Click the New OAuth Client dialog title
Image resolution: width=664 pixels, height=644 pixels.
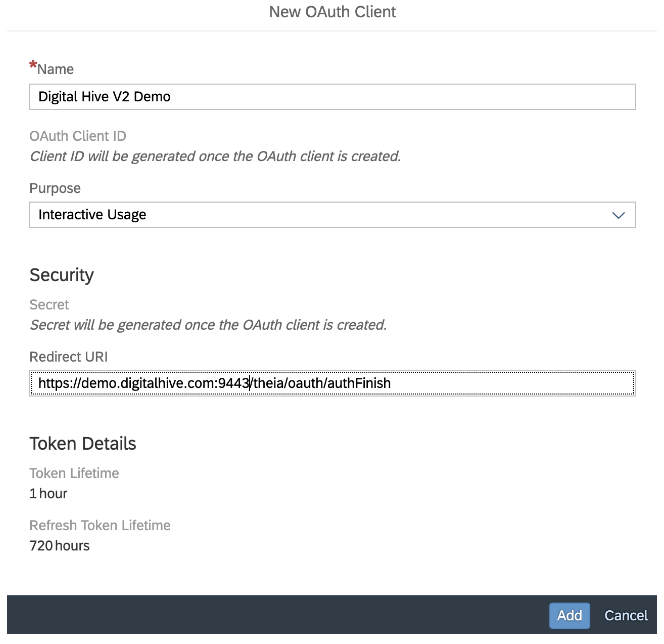coord(332,12)
